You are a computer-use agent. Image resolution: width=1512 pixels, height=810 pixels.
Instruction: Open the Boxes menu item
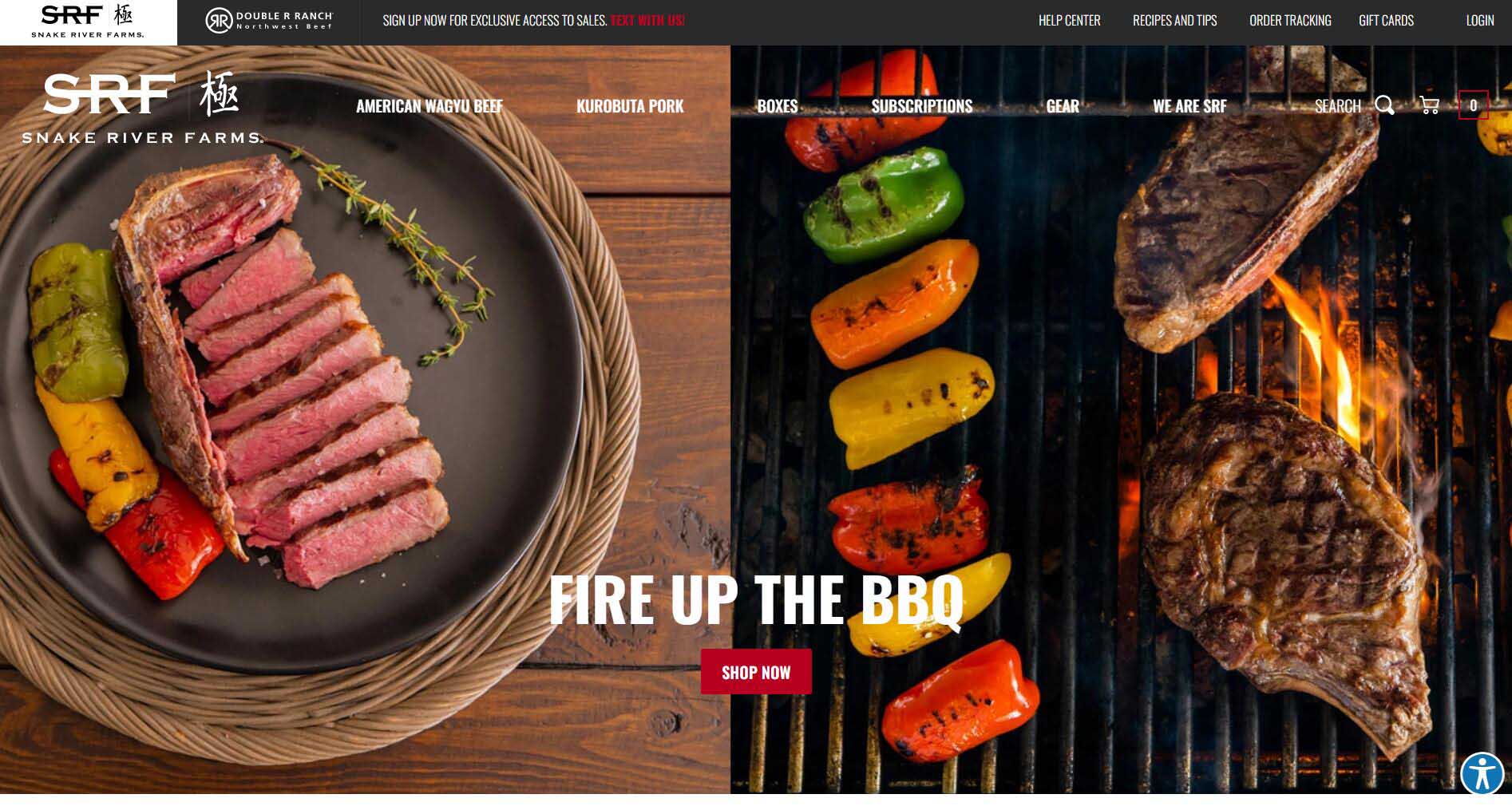point(777,106)
